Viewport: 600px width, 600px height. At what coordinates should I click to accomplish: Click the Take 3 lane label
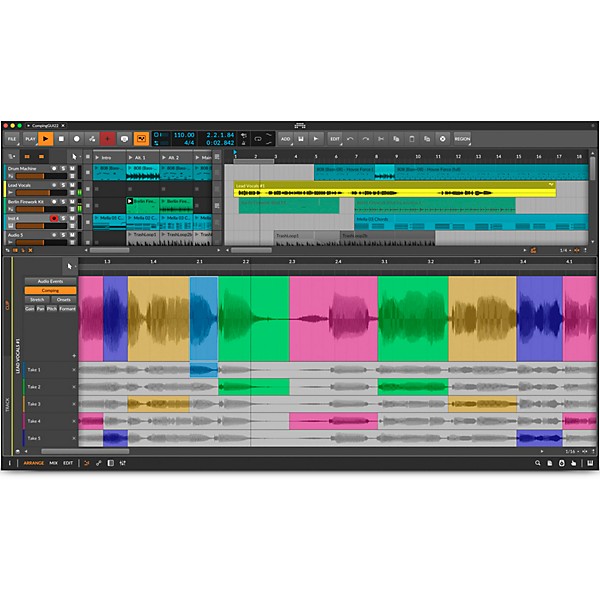click(x=34, y=404)
